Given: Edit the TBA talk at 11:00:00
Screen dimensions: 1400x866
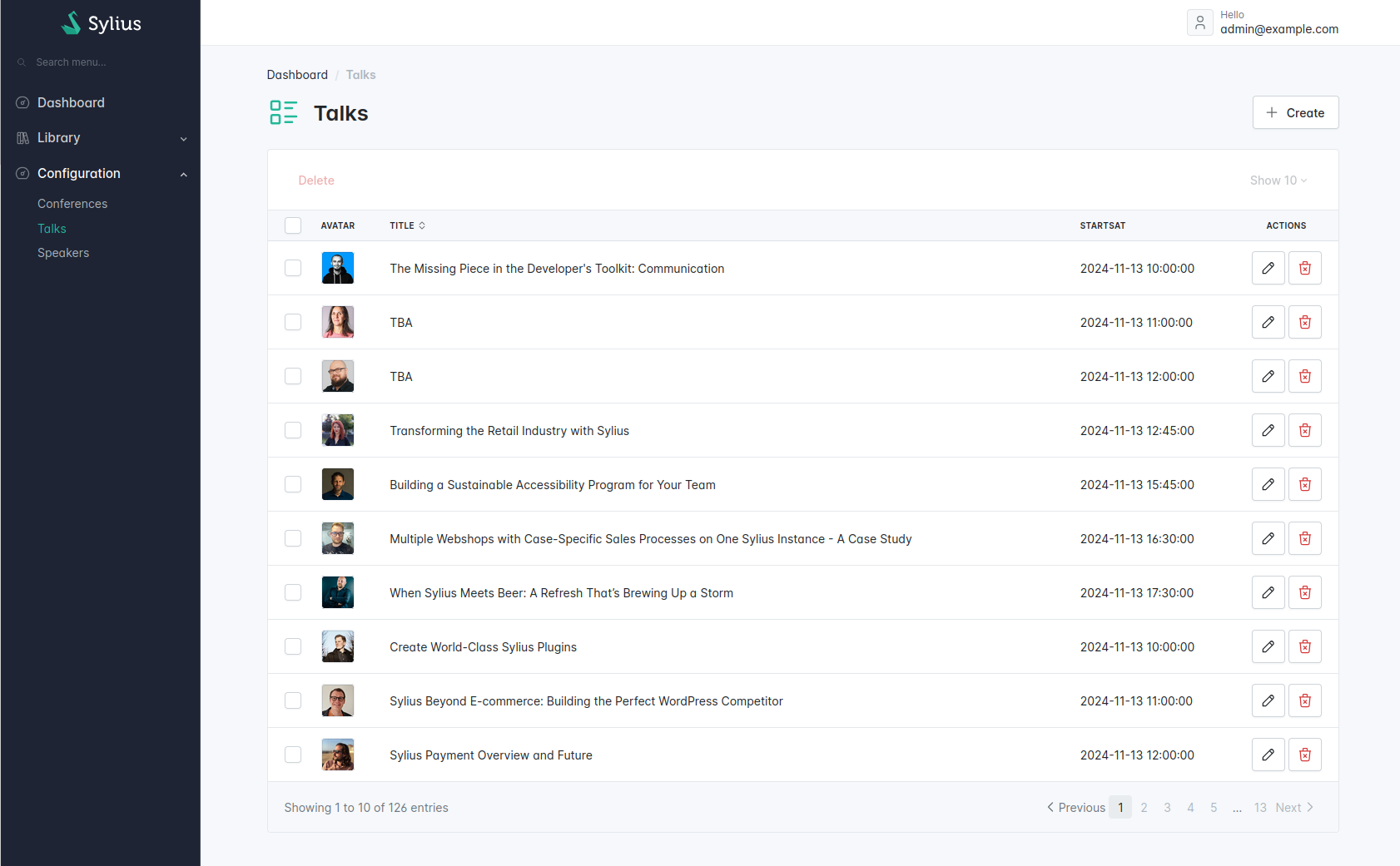Looking at the screenshot, I should [1268, 322].
